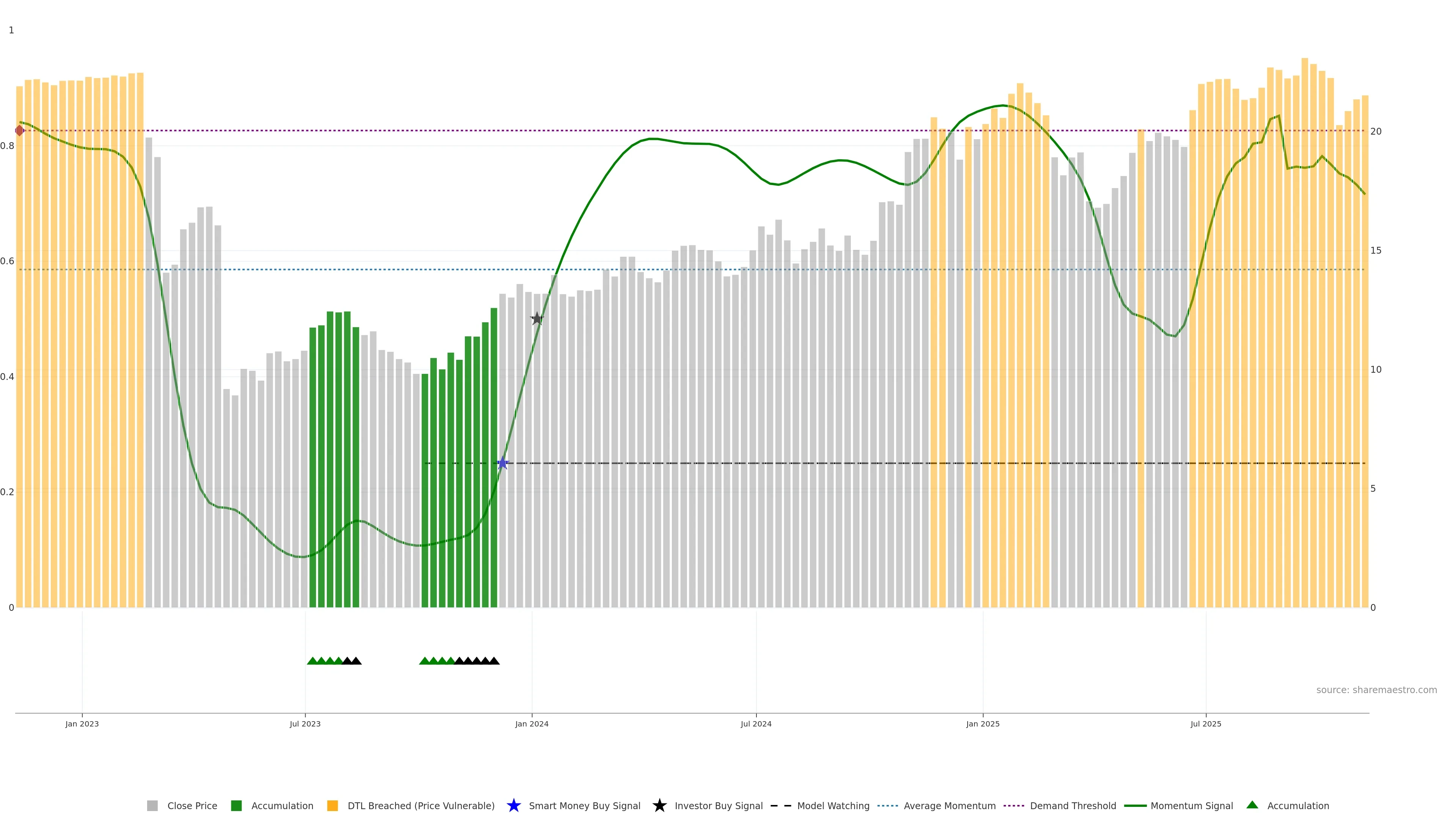Click the Jan 2024 x-axis label

coord(531,723)
